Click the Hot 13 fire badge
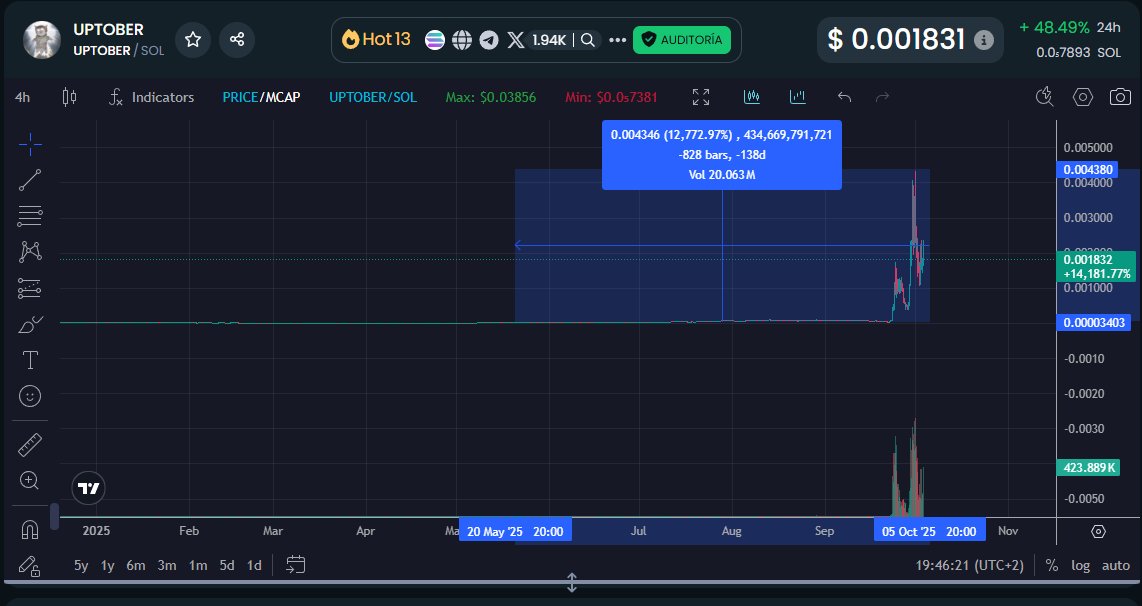Viewport: 1142px width, 606px height. 377,39
